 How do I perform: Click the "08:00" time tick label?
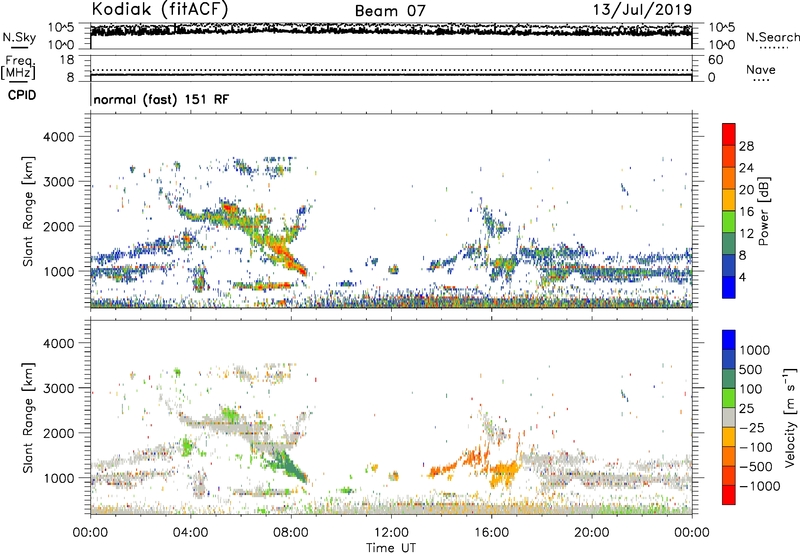click(x=291, y=533)
